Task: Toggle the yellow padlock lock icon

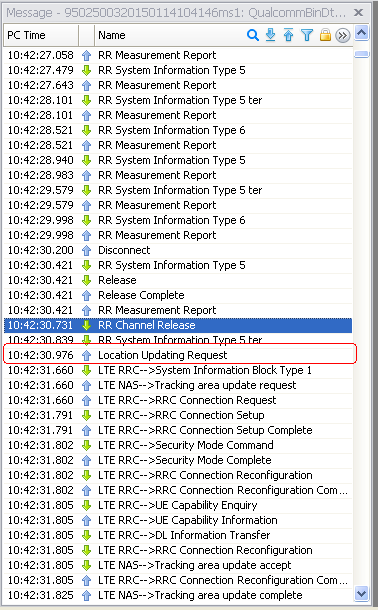Action: [x=325, y=35]
